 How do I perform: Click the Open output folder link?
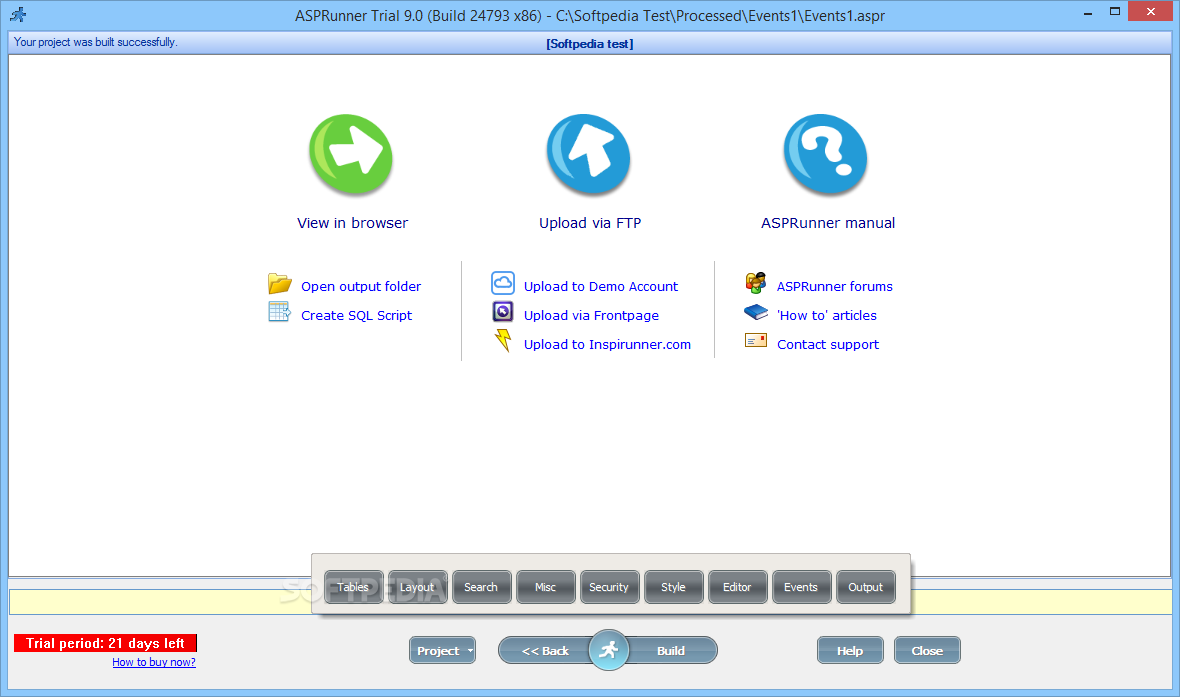(x=361, y=286)
